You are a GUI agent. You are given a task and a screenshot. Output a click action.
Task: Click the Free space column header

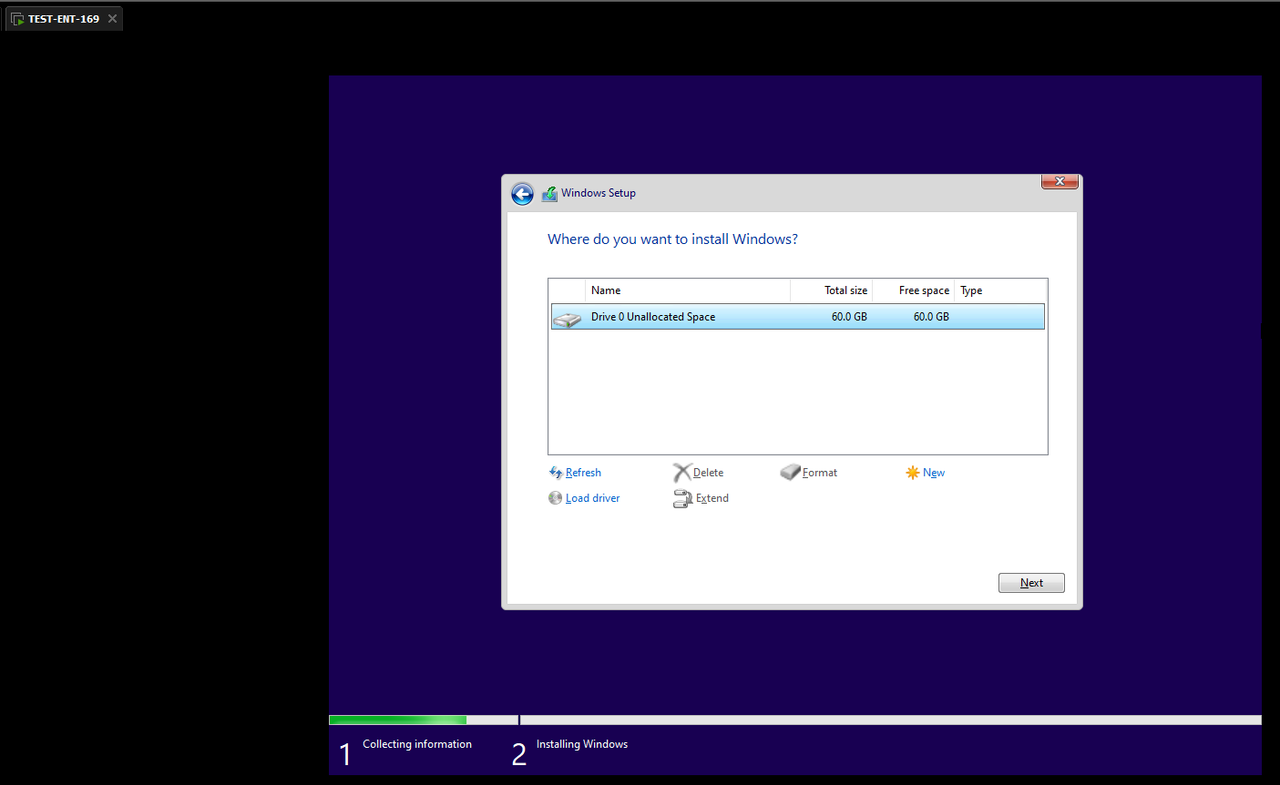click(913, 291)
